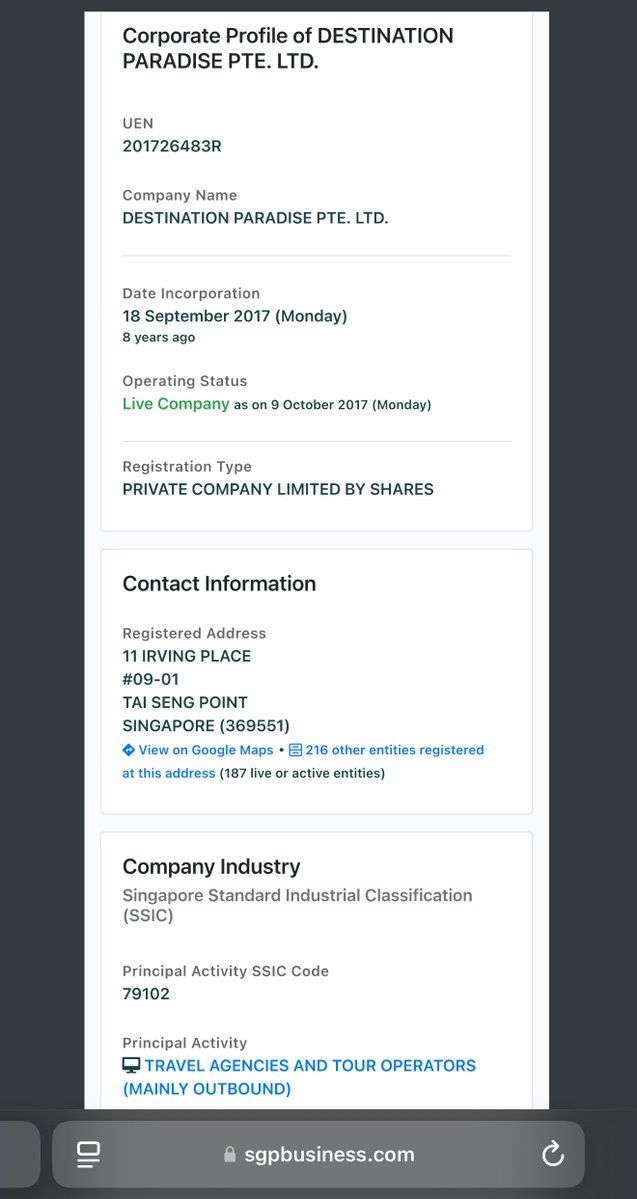Click Private Company Limited by Shares text
The image size is (637, 1199).
pyautogui.click(x=278, y=490)
